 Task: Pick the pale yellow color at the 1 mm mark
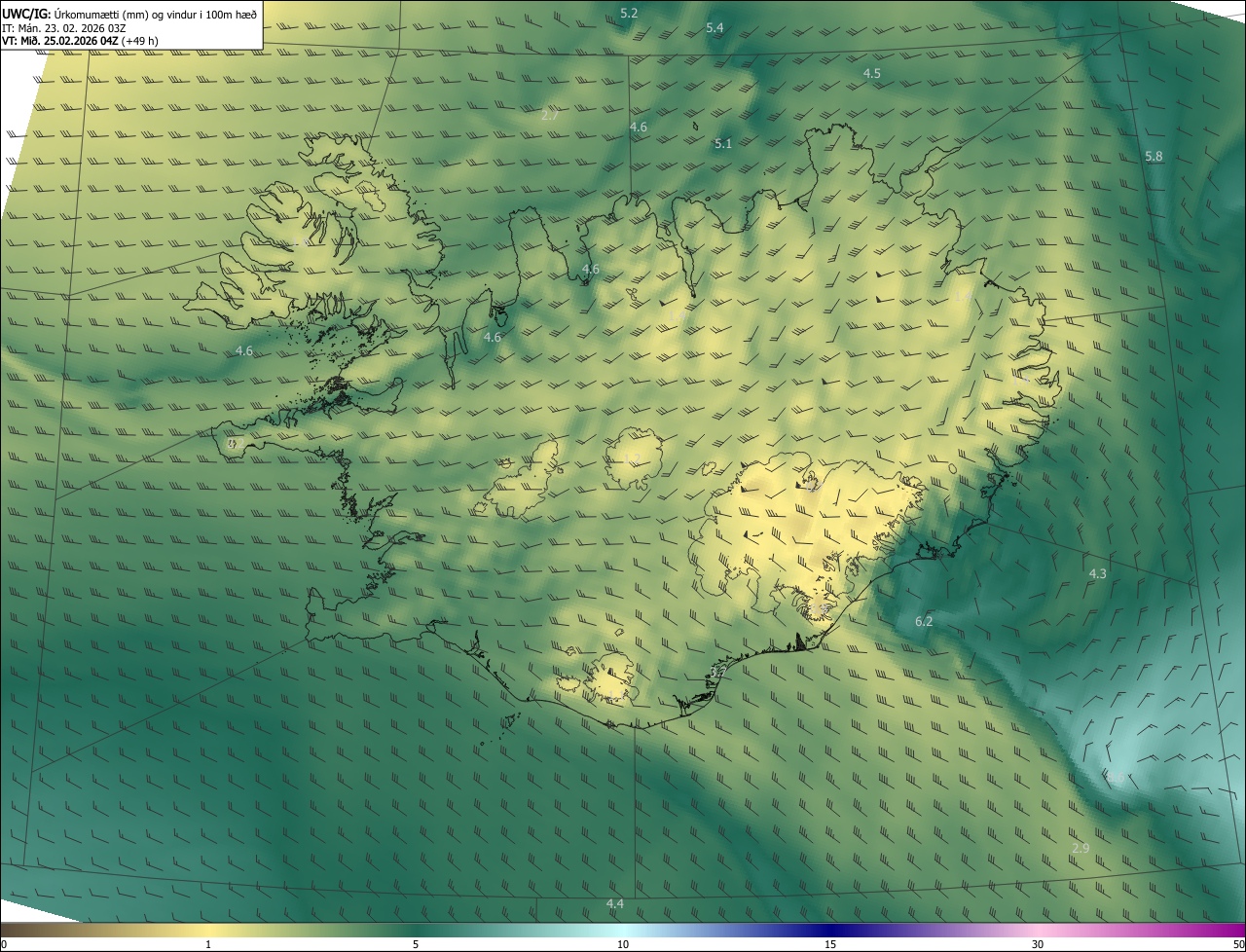pos(208,931)
